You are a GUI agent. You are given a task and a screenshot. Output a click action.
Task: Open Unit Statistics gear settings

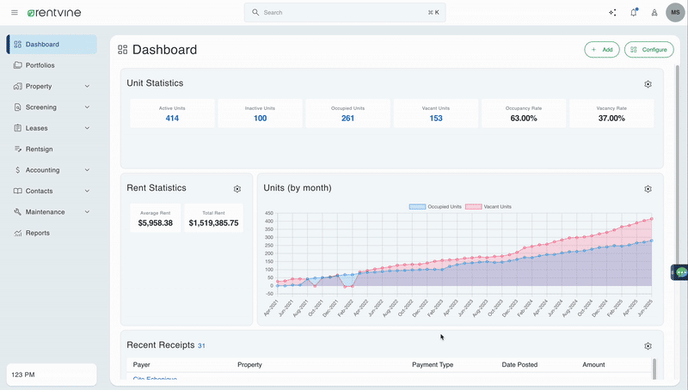(x=648, y=84)
